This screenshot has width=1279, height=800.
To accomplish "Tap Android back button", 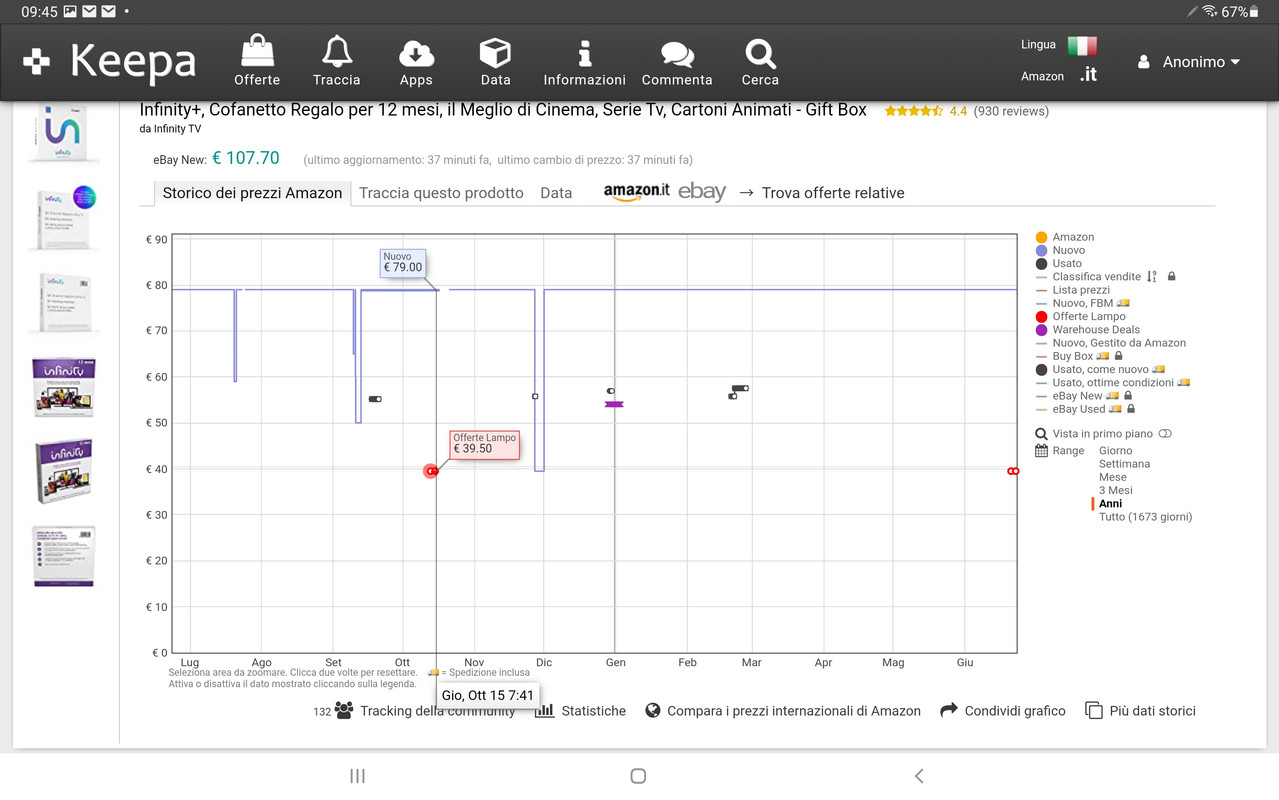I will tap(919, 776).
